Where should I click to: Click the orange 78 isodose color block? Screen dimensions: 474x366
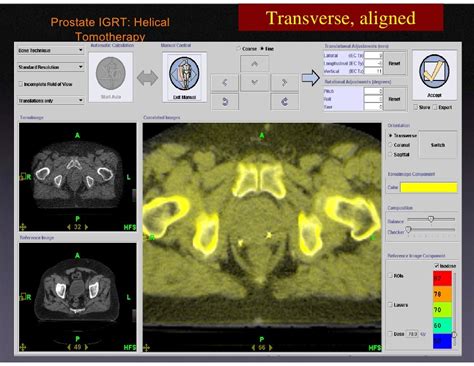coord(442,294)
